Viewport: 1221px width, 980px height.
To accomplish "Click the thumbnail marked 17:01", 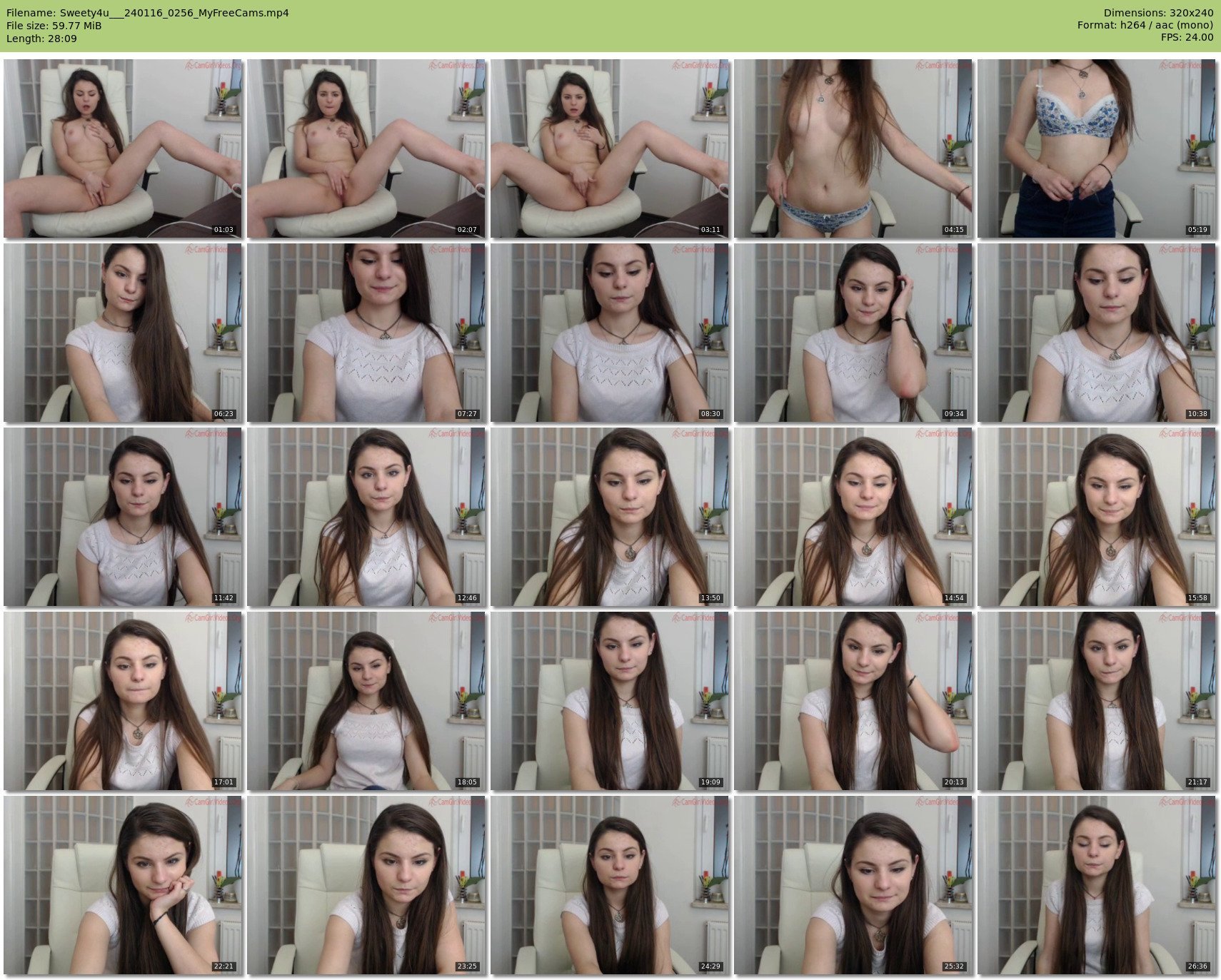I will [123, 701].
